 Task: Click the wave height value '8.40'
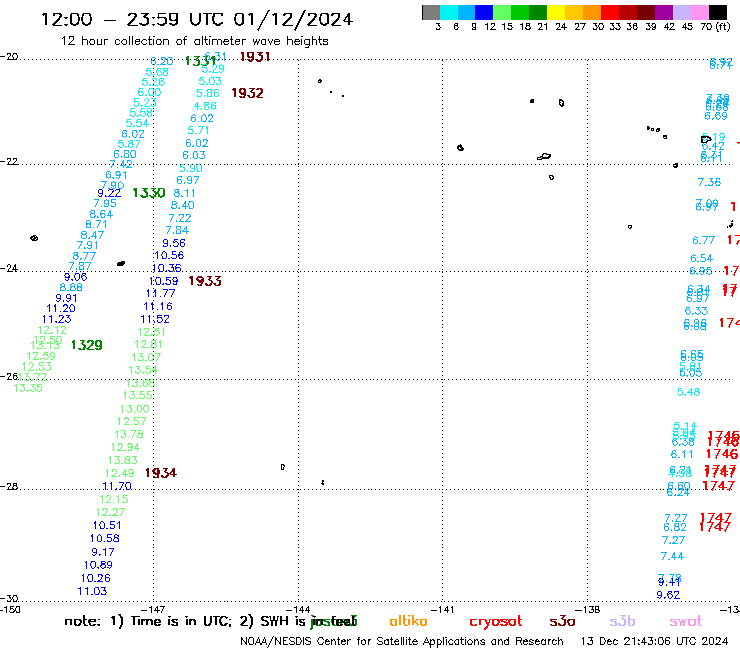pyautogui.click(x=183, y=205)
